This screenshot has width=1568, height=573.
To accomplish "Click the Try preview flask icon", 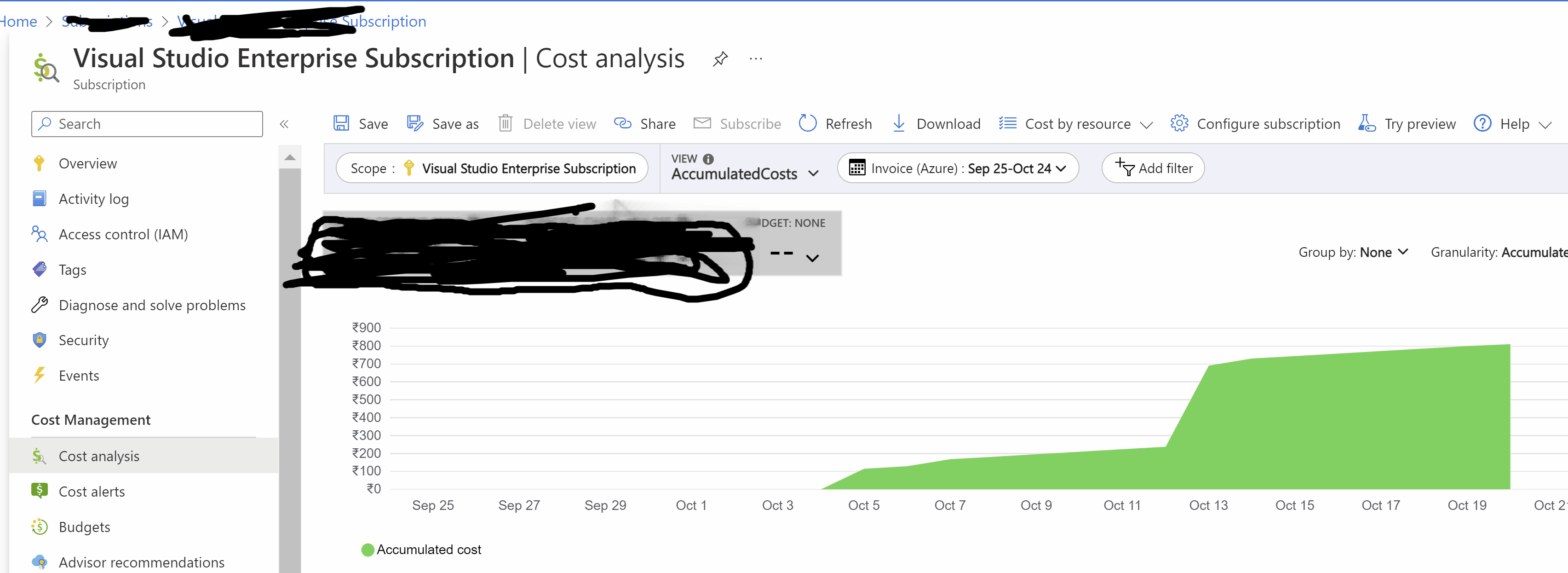I will click(1367, 124).
